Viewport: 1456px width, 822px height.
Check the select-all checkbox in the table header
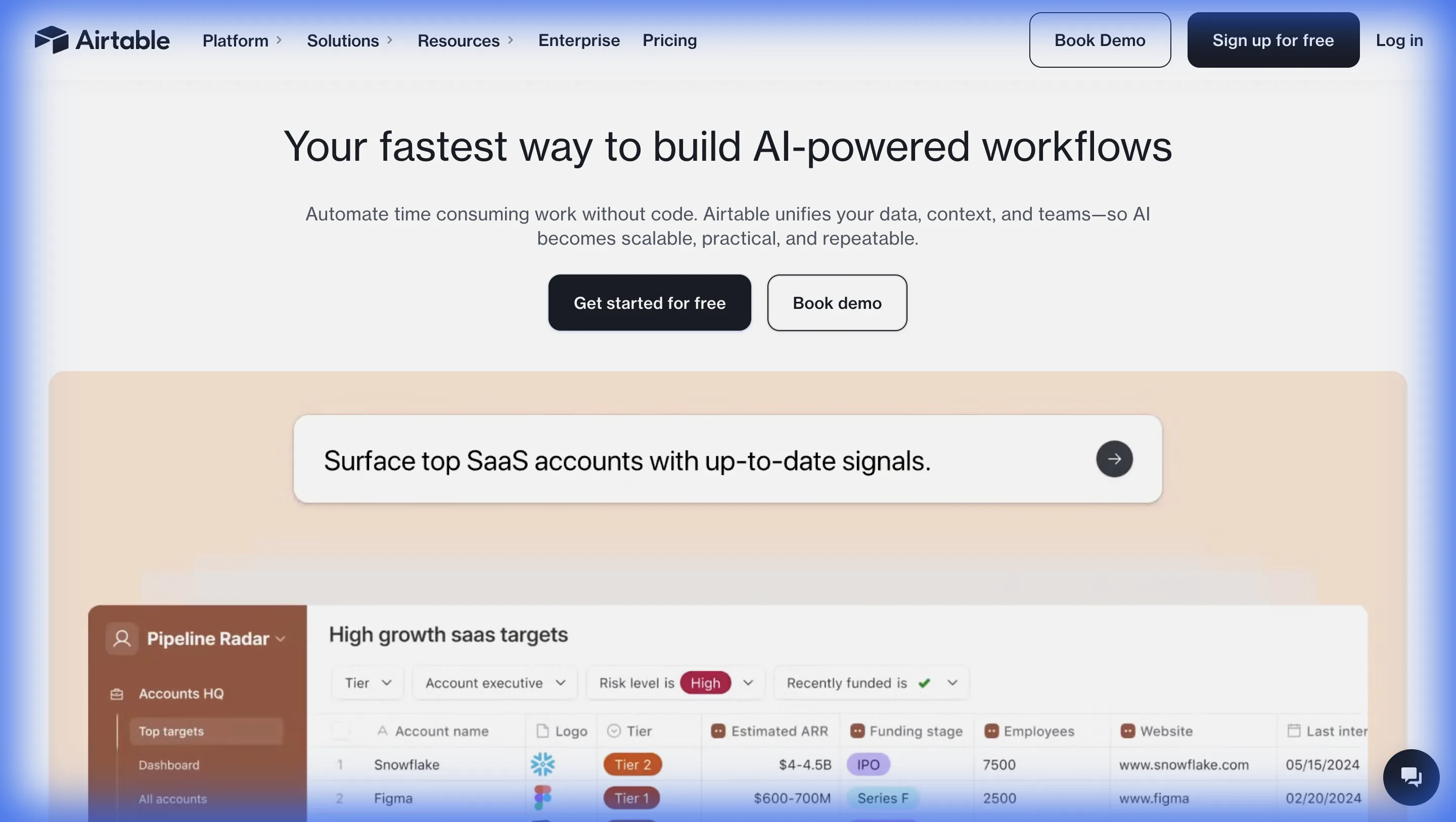[x=340, y=730]
